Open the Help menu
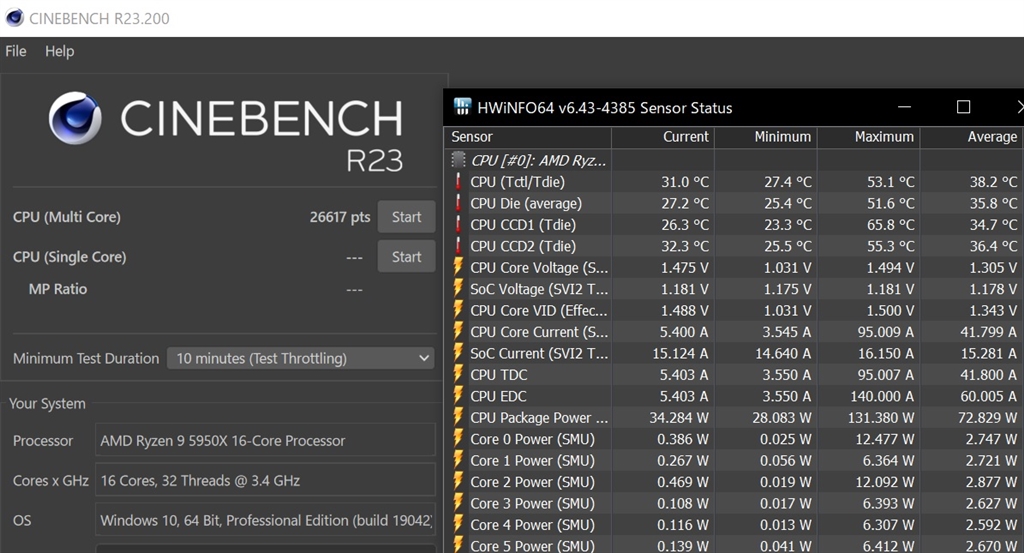The width and height of the screenshot is (1024, 553). point(59,51)
